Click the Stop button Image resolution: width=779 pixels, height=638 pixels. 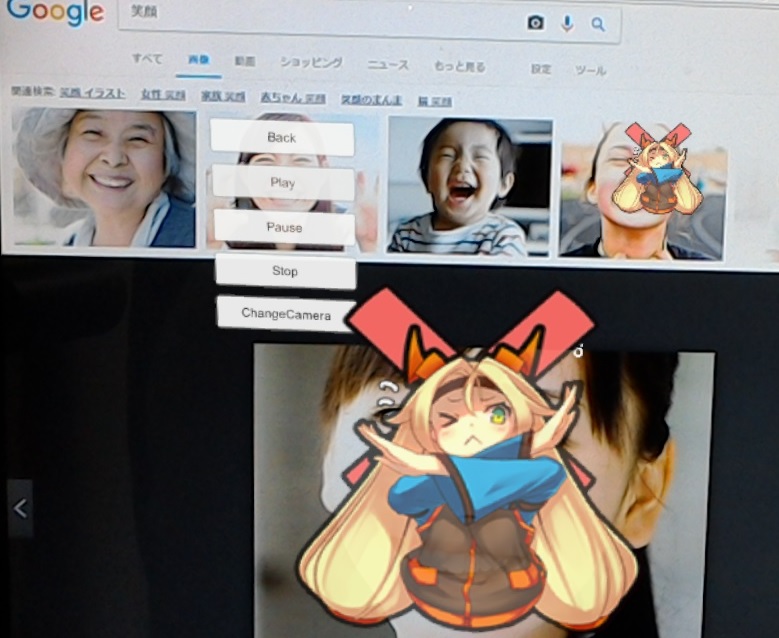pos(285,271)
